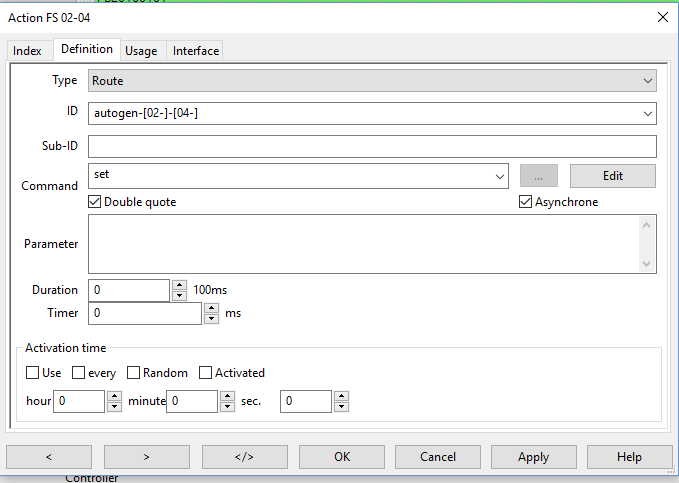Click the Edit command button
Viewport: 679px width, 483px height.
pyautogui.click(x=612, y=175)
